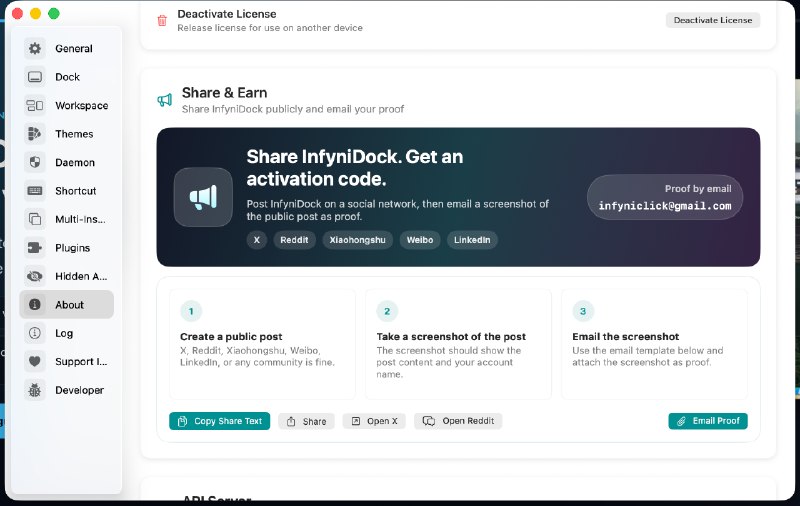This screenshot has height=506, width=800.
Task: Click the Open Reddit button
Action: click(458, 421)
